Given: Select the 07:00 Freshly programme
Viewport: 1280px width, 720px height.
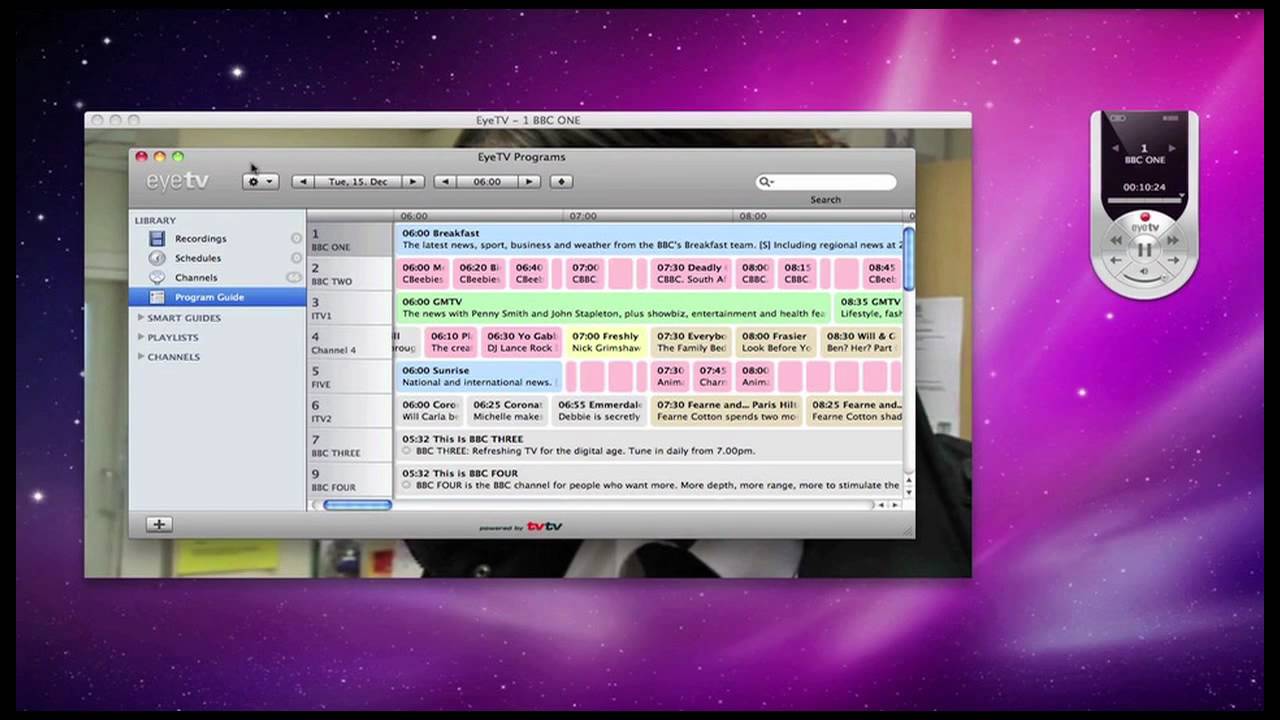Looking at the screenshot, I should point(606,342).
